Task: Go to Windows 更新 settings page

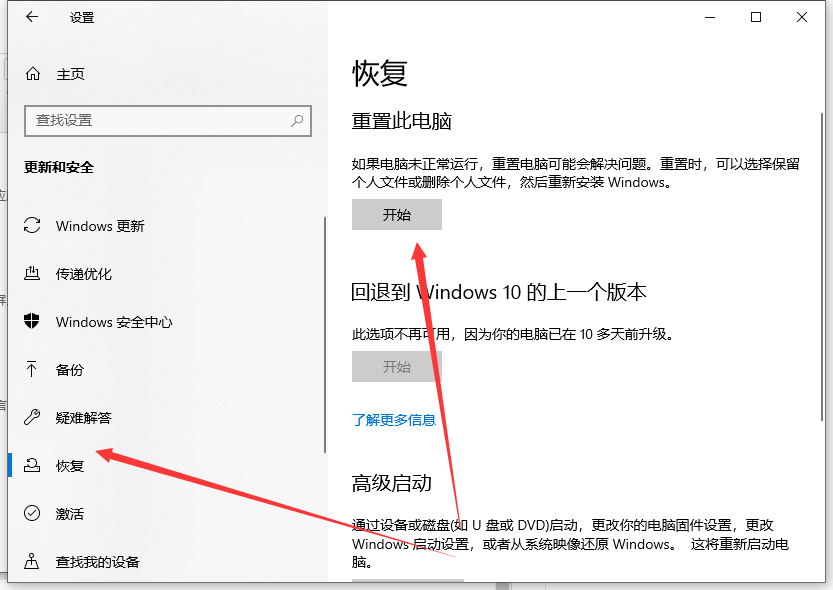Action: [100, 226]
